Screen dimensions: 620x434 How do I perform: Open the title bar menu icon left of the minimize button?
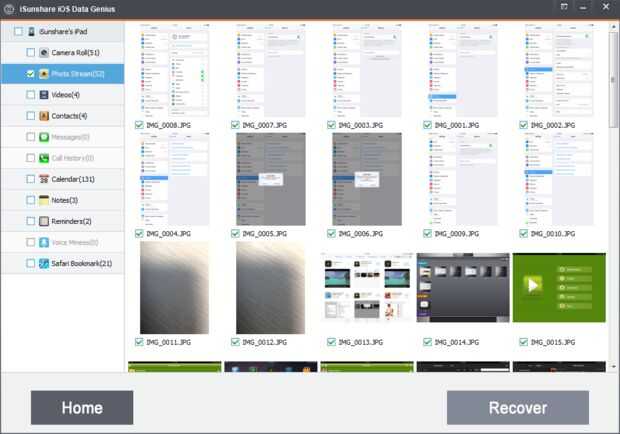(x=564, y=7)
